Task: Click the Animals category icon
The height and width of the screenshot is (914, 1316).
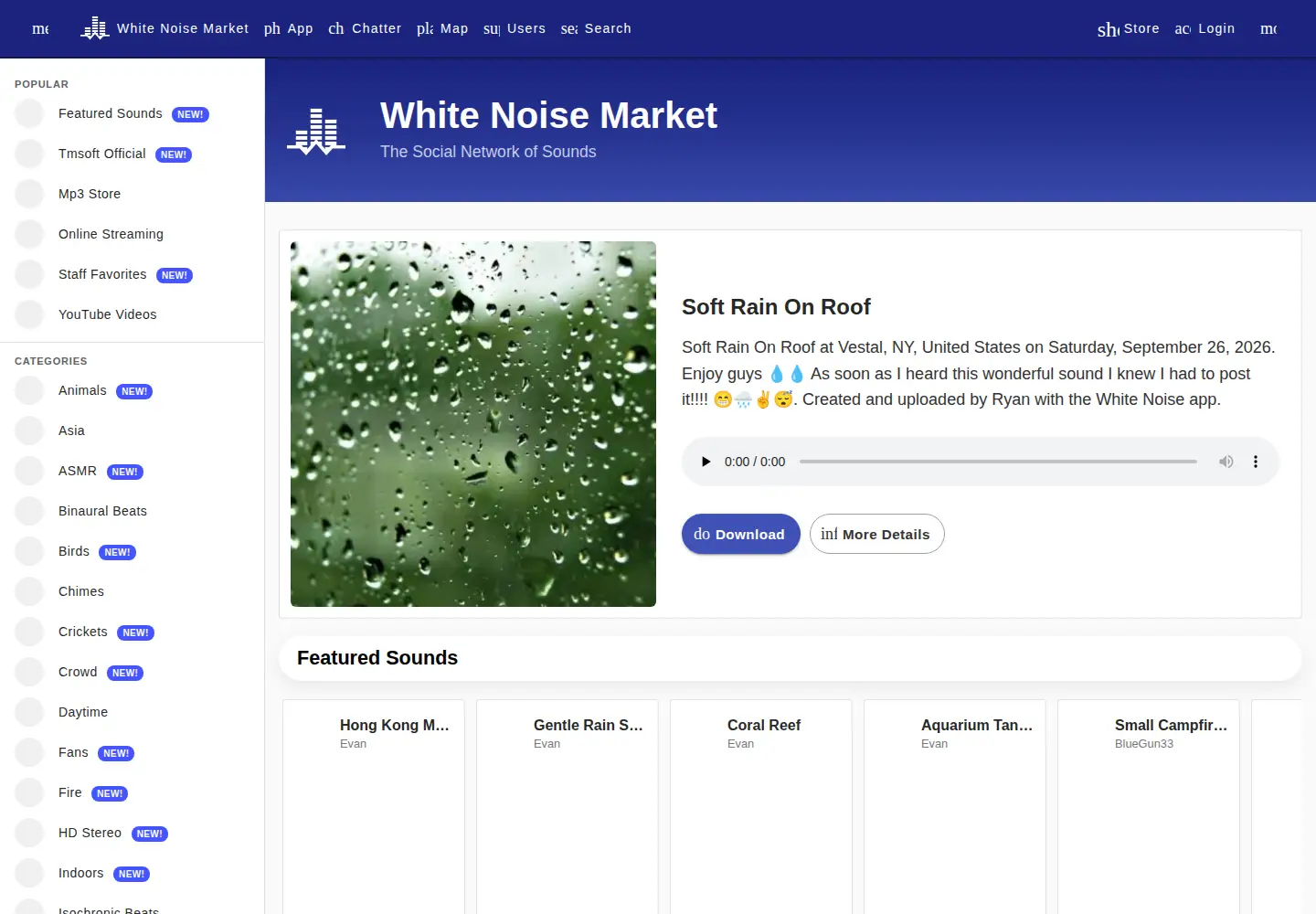Action: pyautogui.click(x=29, y=390)
